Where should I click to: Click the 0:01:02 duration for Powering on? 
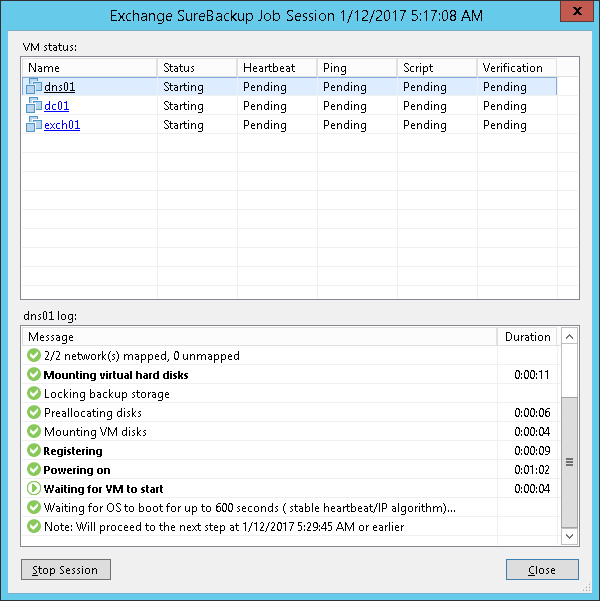click(x=532, y=470)
